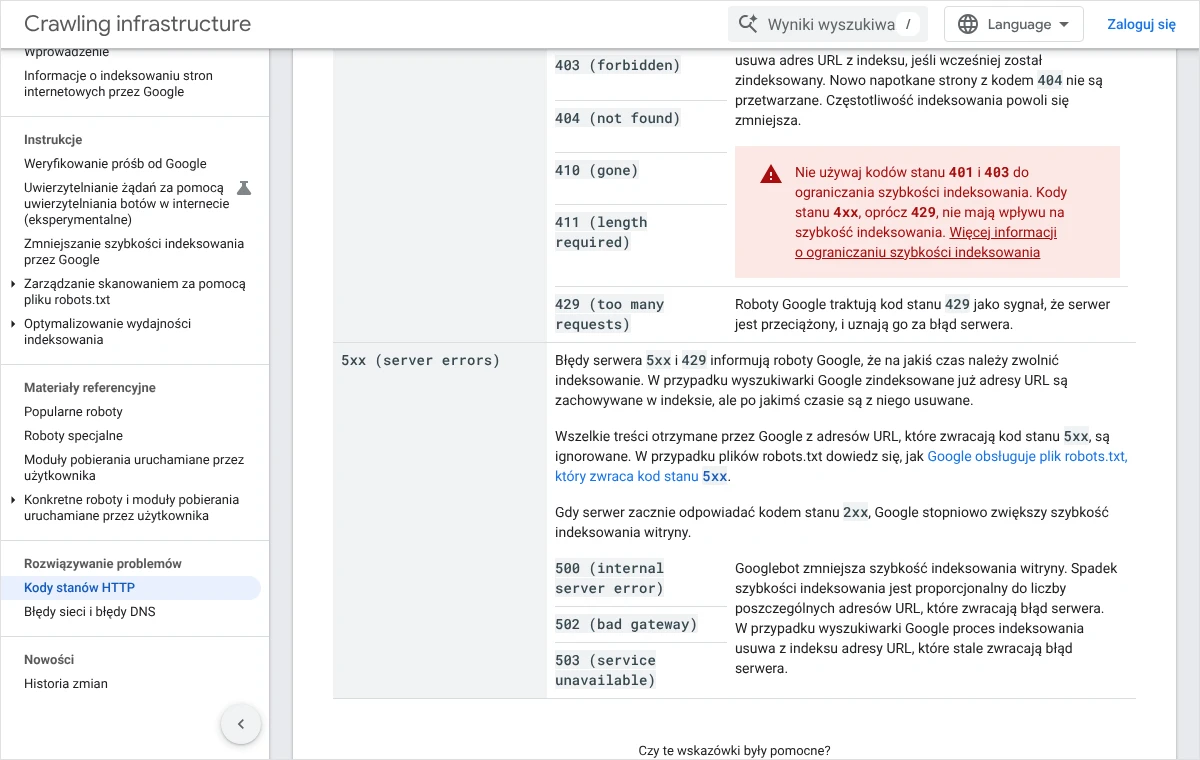The image size is (1200, 760).
Task: Focus the Wyniki wyszukiwania search field
Action: pyautogui.click(x=828, y=24)
